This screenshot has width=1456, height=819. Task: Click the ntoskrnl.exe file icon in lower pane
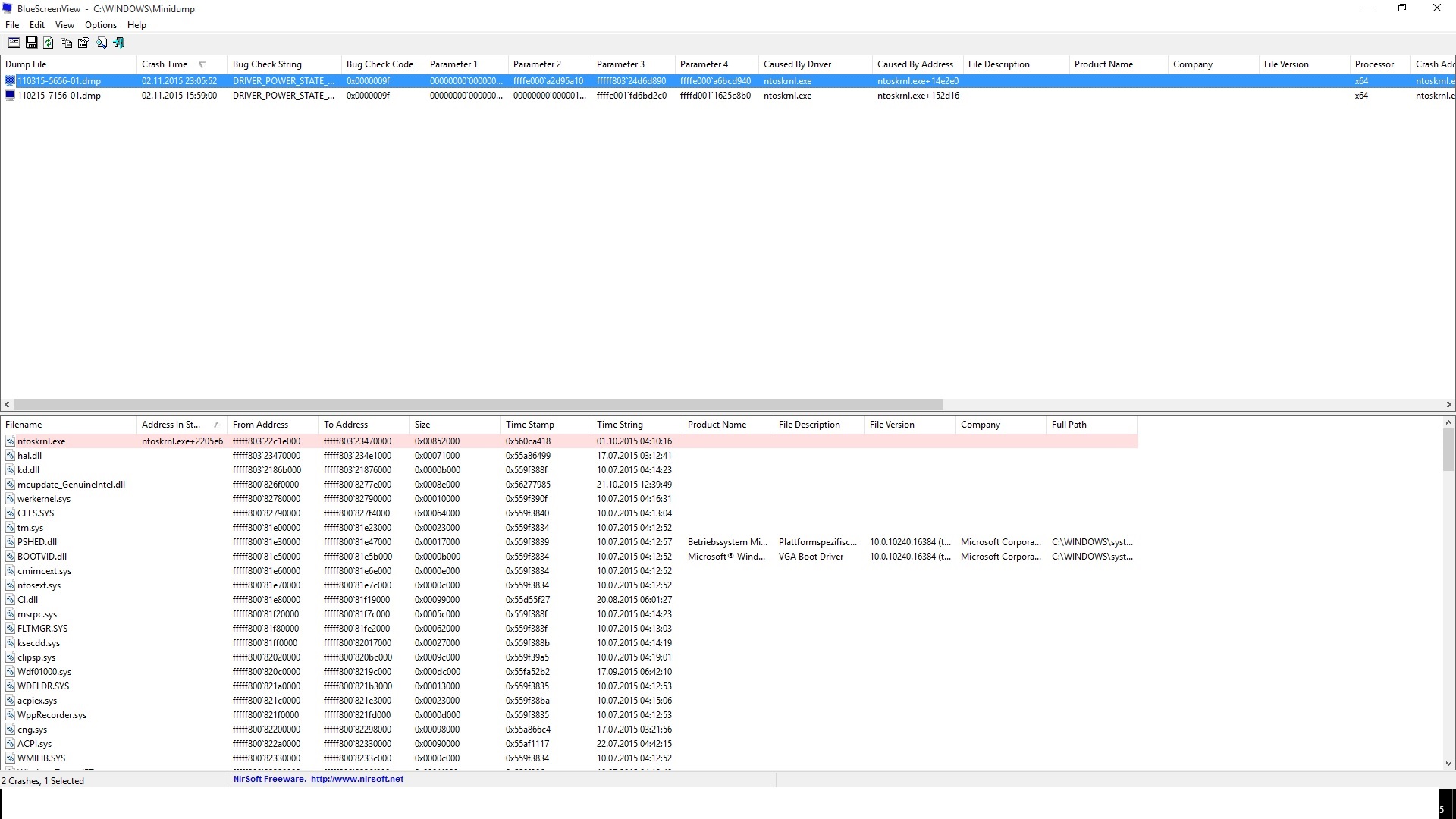click(10, 441)
